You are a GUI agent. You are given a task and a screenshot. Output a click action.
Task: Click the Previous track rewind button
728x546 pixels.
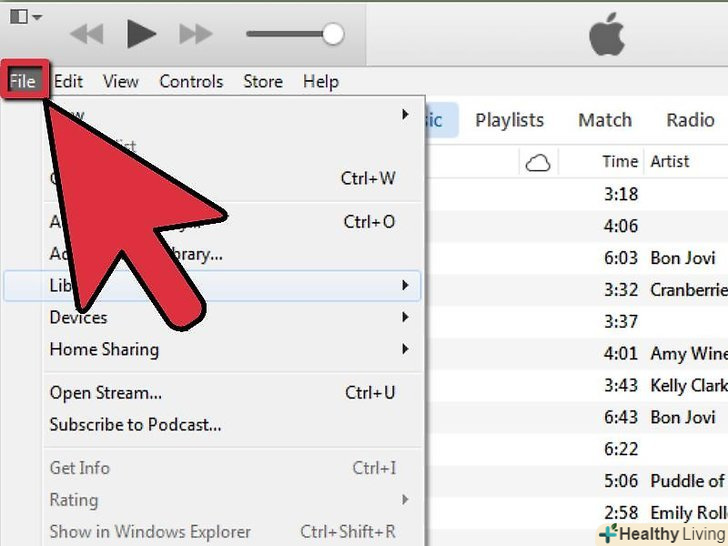[x=87, y=34]
